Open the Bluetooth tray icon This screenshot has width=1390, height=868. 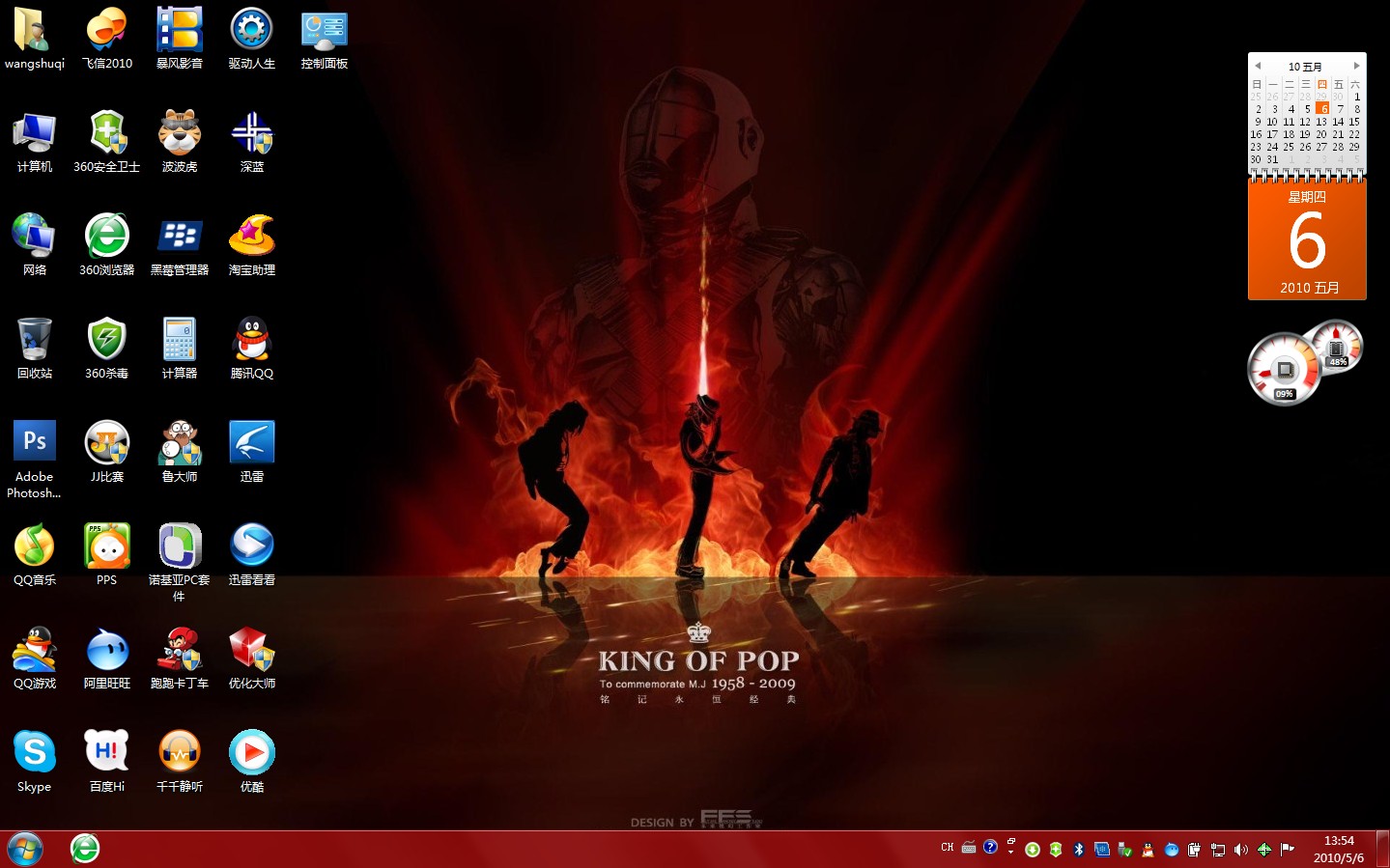1079,850
